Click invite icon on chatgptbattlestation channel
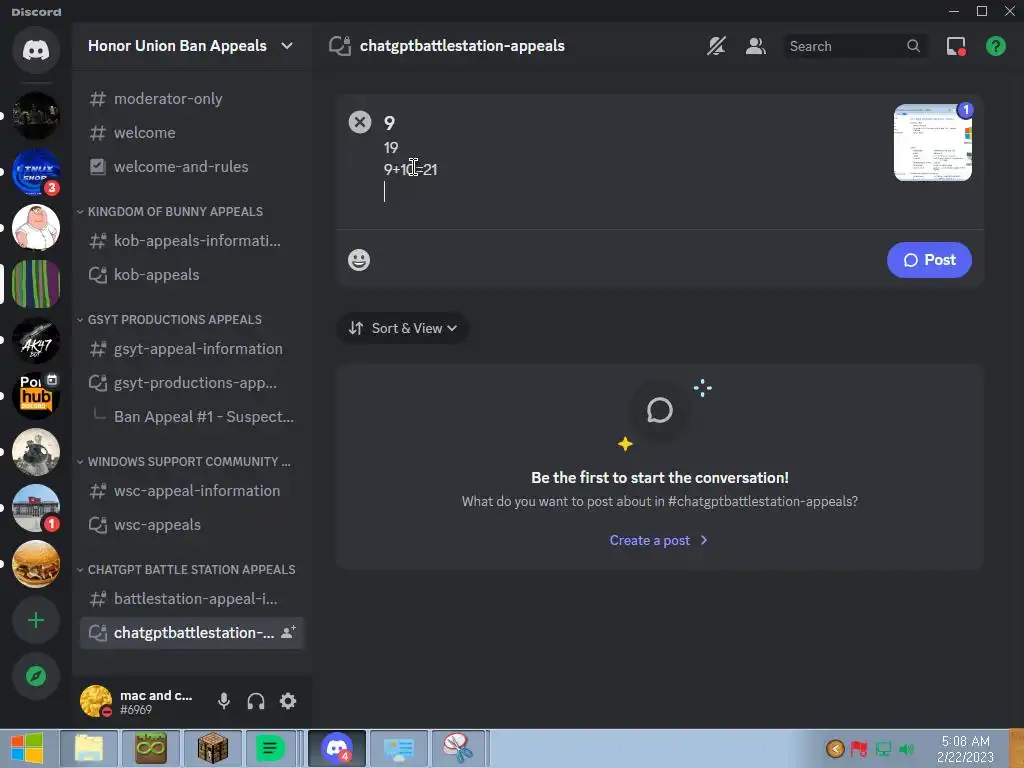 click(x=288, y=632)
